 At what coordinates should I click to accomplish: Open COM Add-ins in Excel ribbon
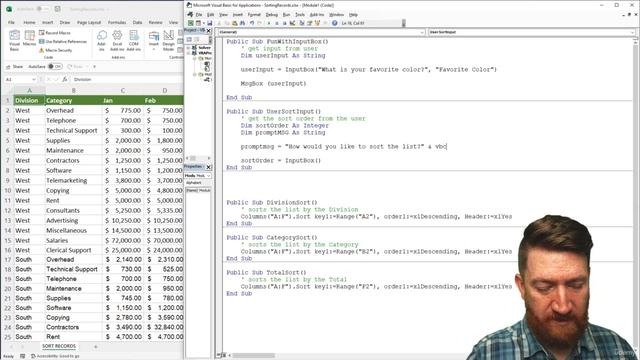point(133,40)
